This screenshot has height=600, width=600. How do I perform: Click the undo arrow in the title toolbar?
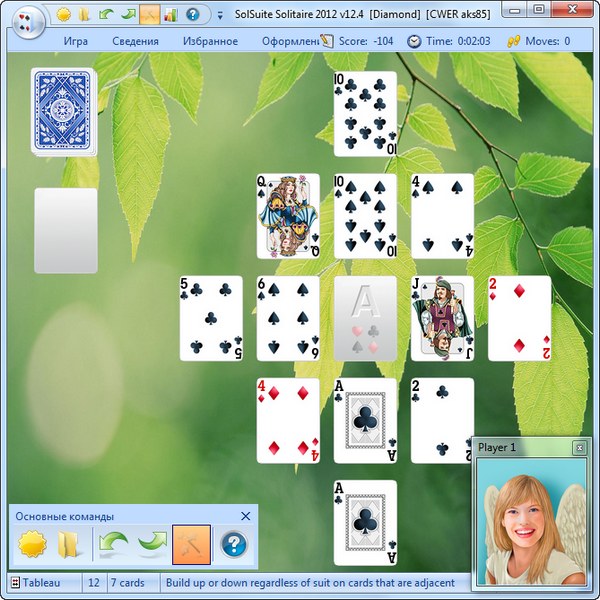106,14
